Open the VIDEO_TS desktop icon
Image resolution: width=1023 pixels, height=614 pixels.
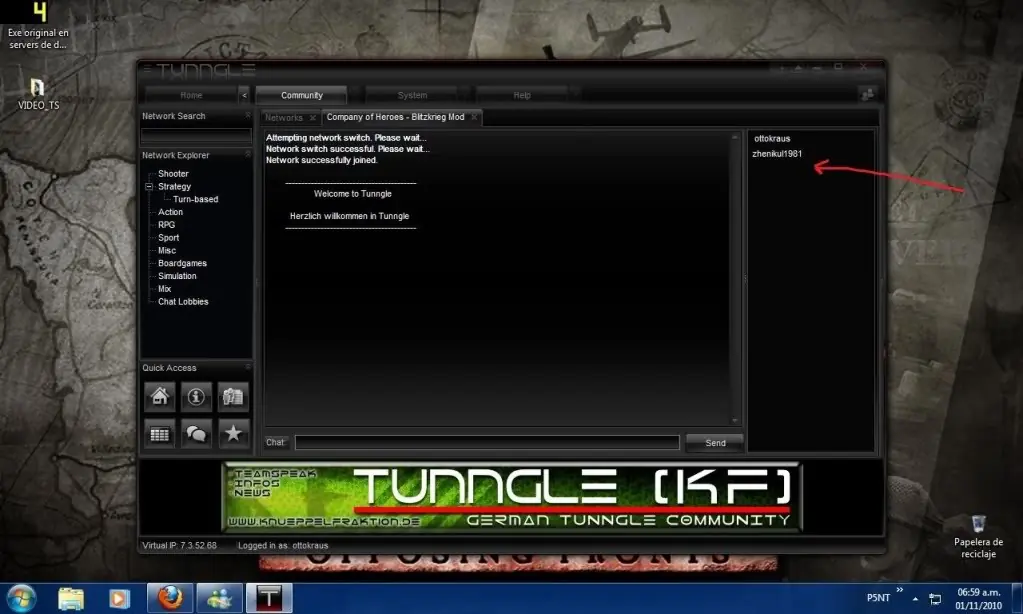pyautogui.click(x=38, y=95)
